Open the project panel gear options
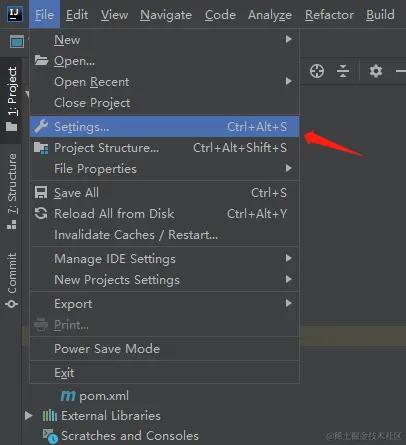The width and height of the screenshot is (406, 445). coord(376,71)
